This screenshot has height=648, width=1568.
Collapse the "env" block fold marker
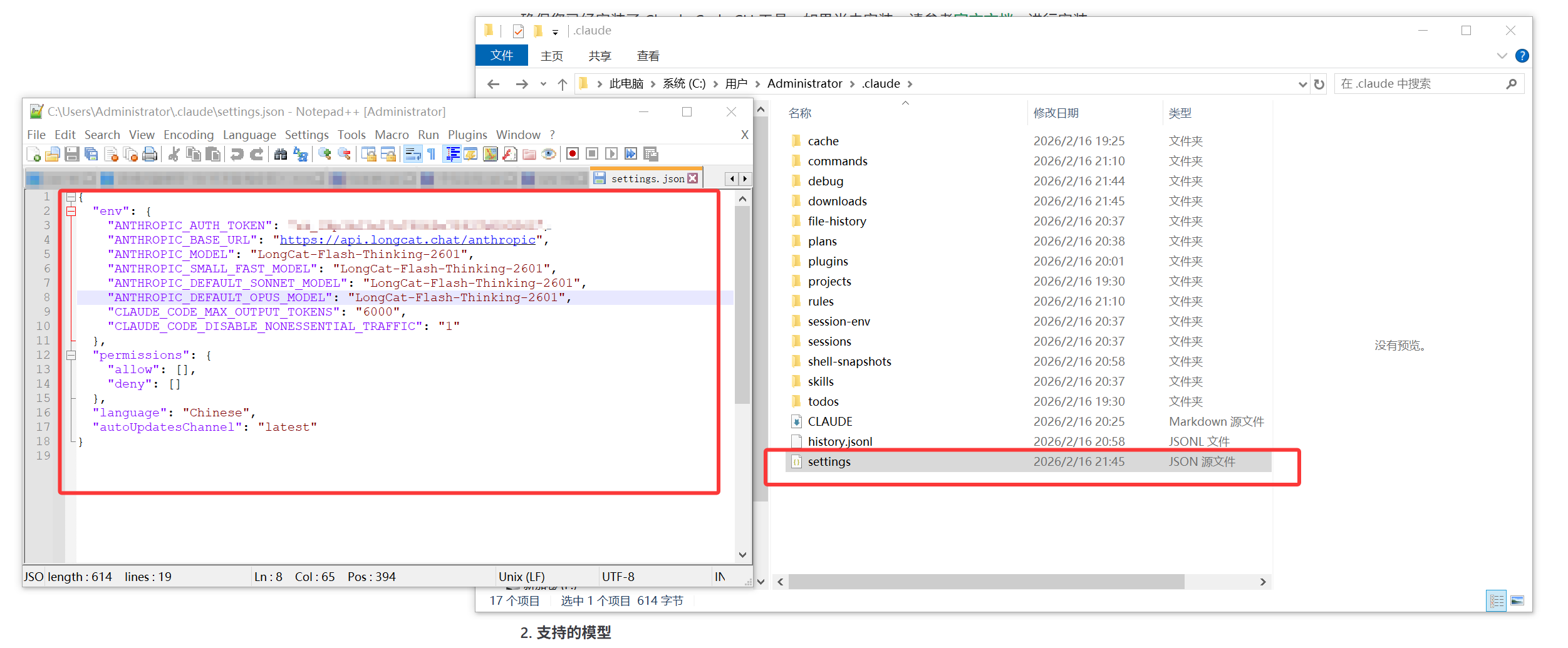point(71,212)
